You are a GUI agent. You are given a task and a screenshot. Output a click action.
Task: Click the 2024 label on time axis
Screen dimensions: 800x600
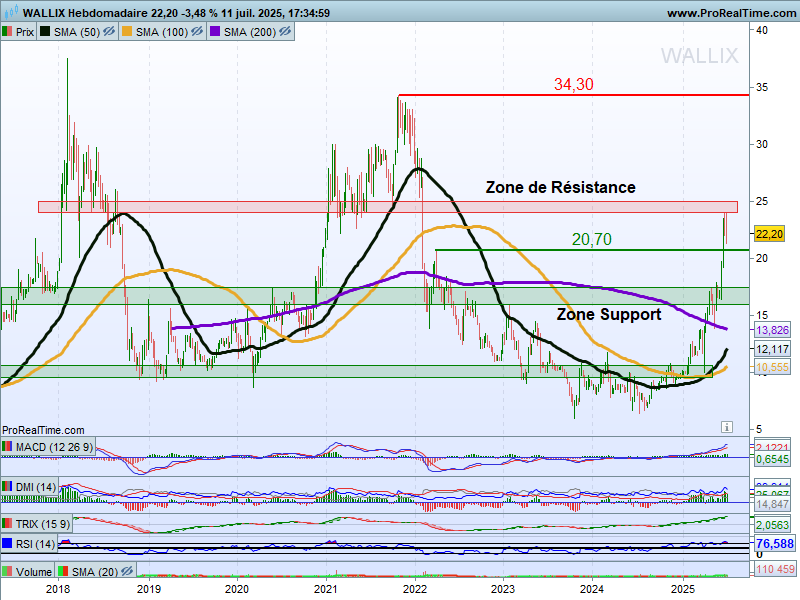pyautogui.click(x=592, y=589)
